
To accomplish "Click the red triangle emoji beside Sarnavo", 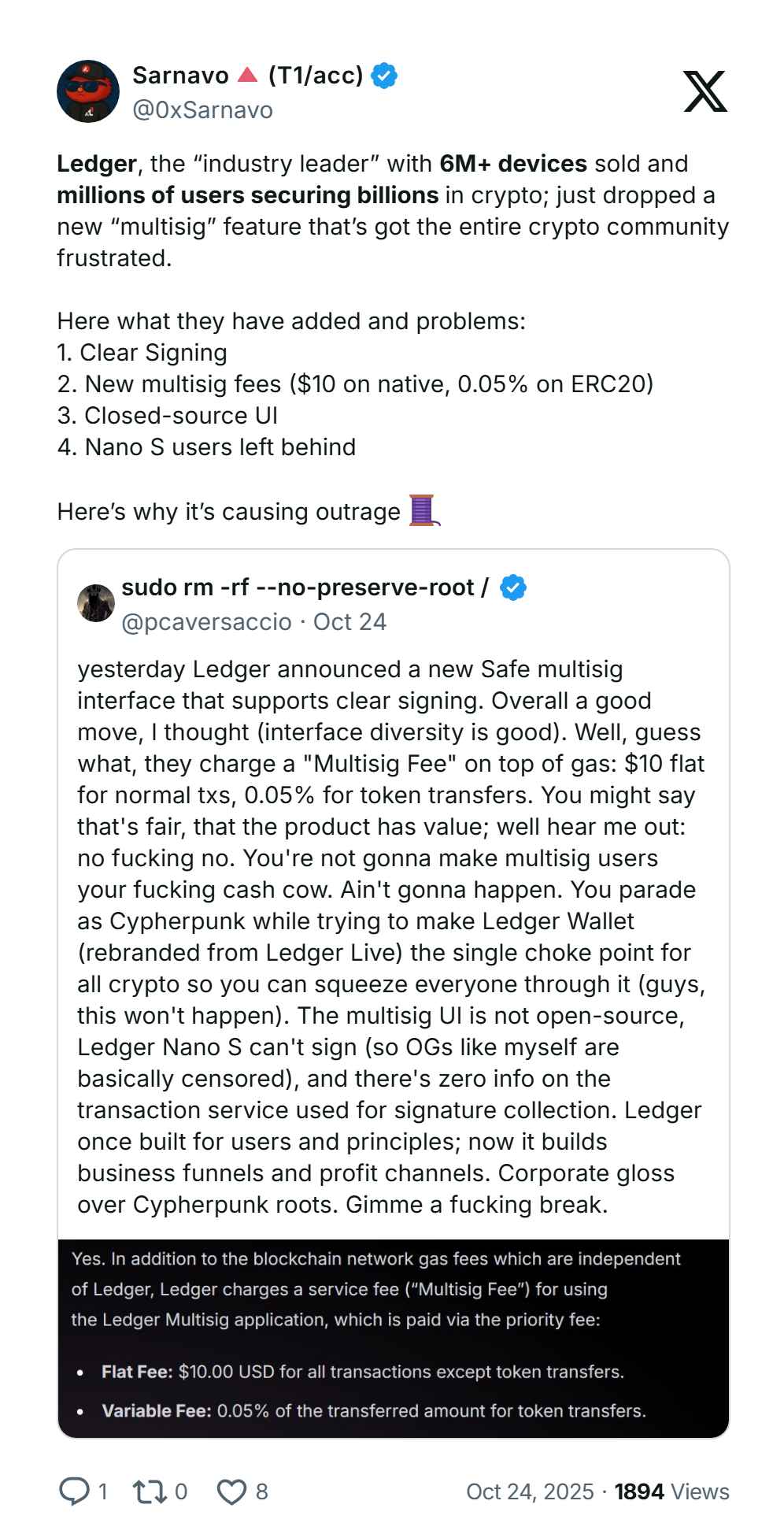I will pos(247,76).
